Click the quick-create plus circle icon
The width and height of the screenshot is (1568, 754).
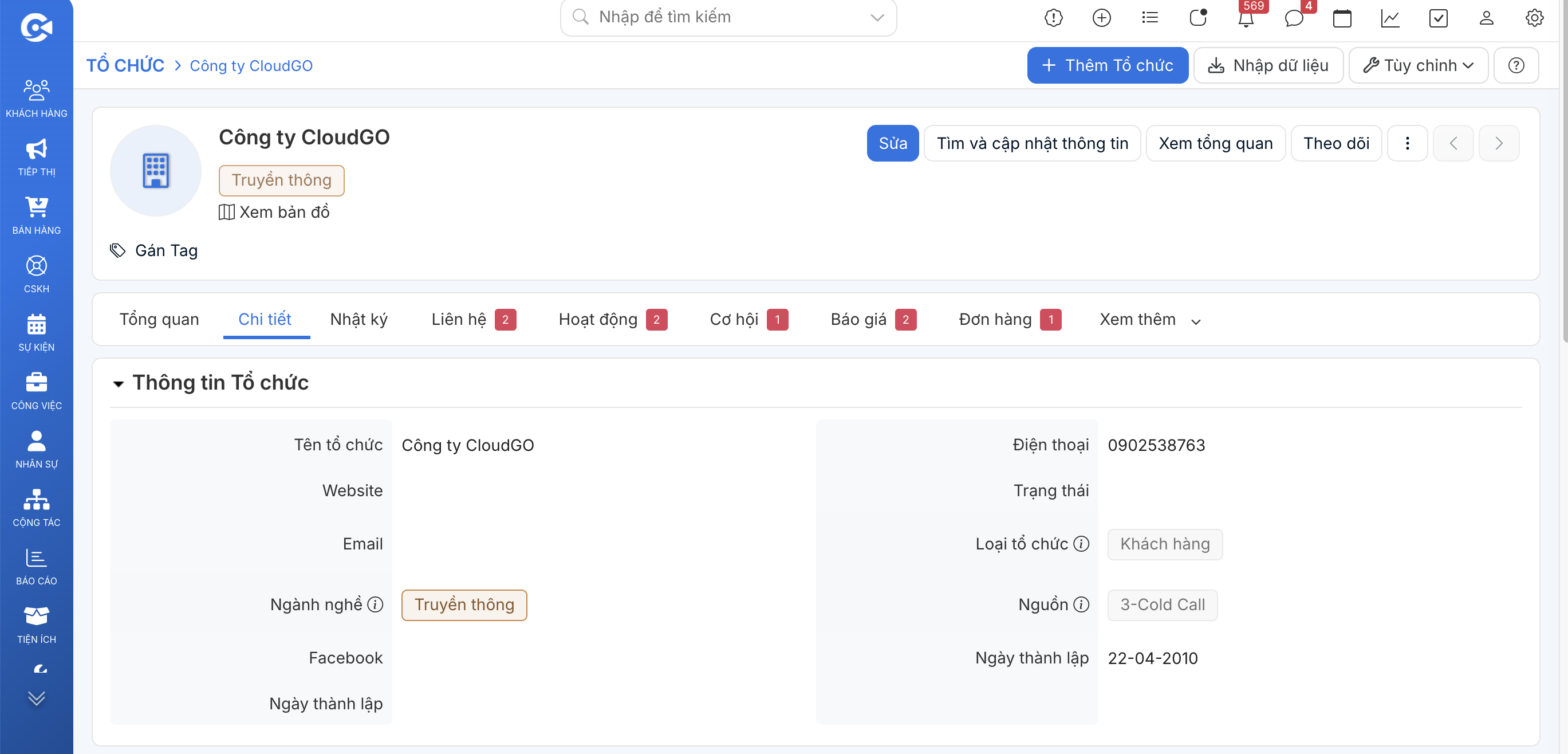pos(1101,18)
